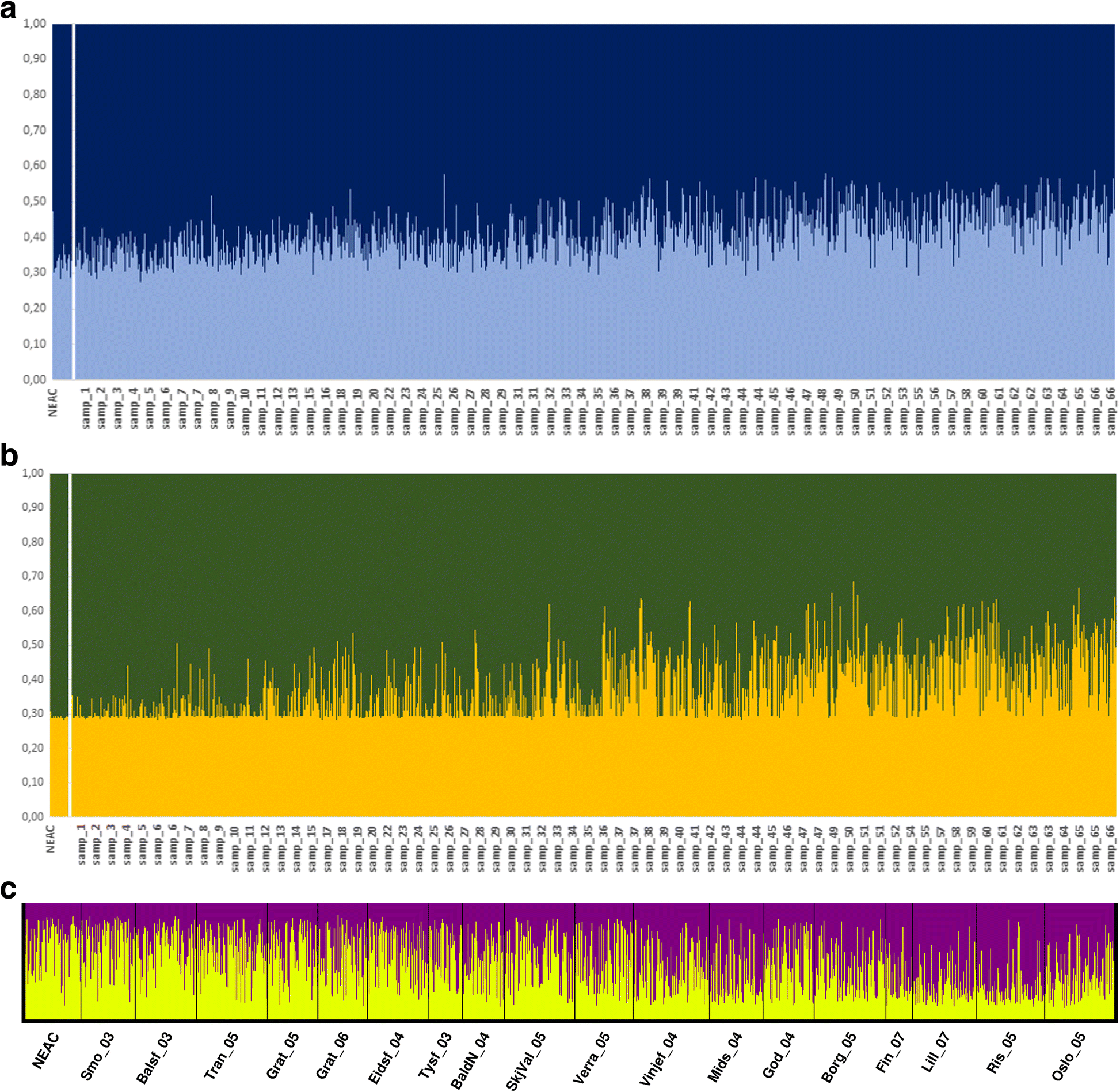Select label 'samp_9' under panel a
1120x1092 pixels.
tap(231, 408)
